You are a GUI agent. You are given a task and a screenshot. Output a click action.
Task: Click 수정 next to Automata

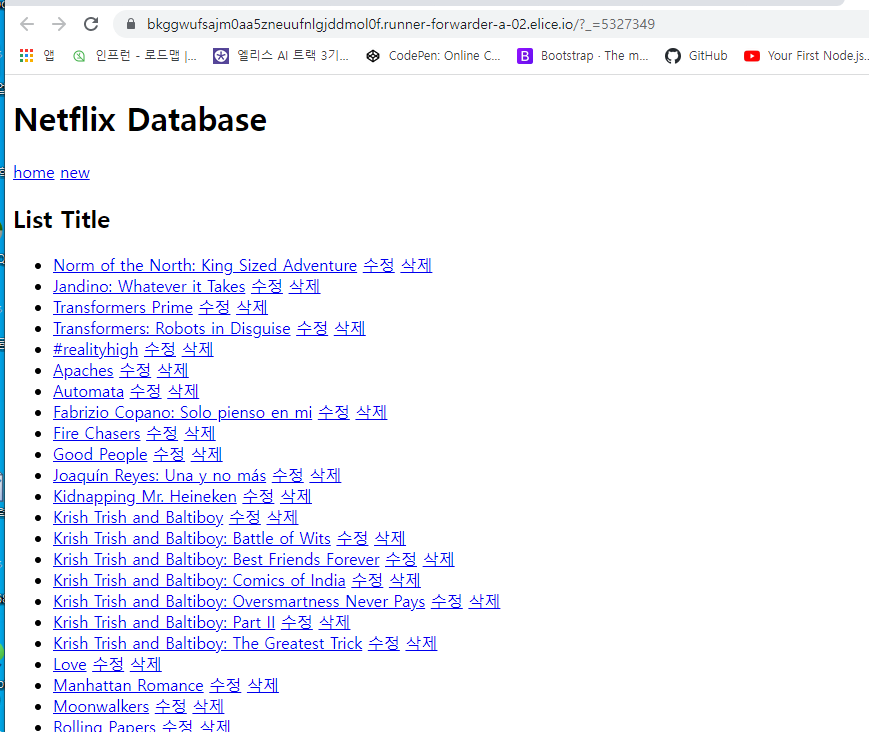(x=146, y=392)
